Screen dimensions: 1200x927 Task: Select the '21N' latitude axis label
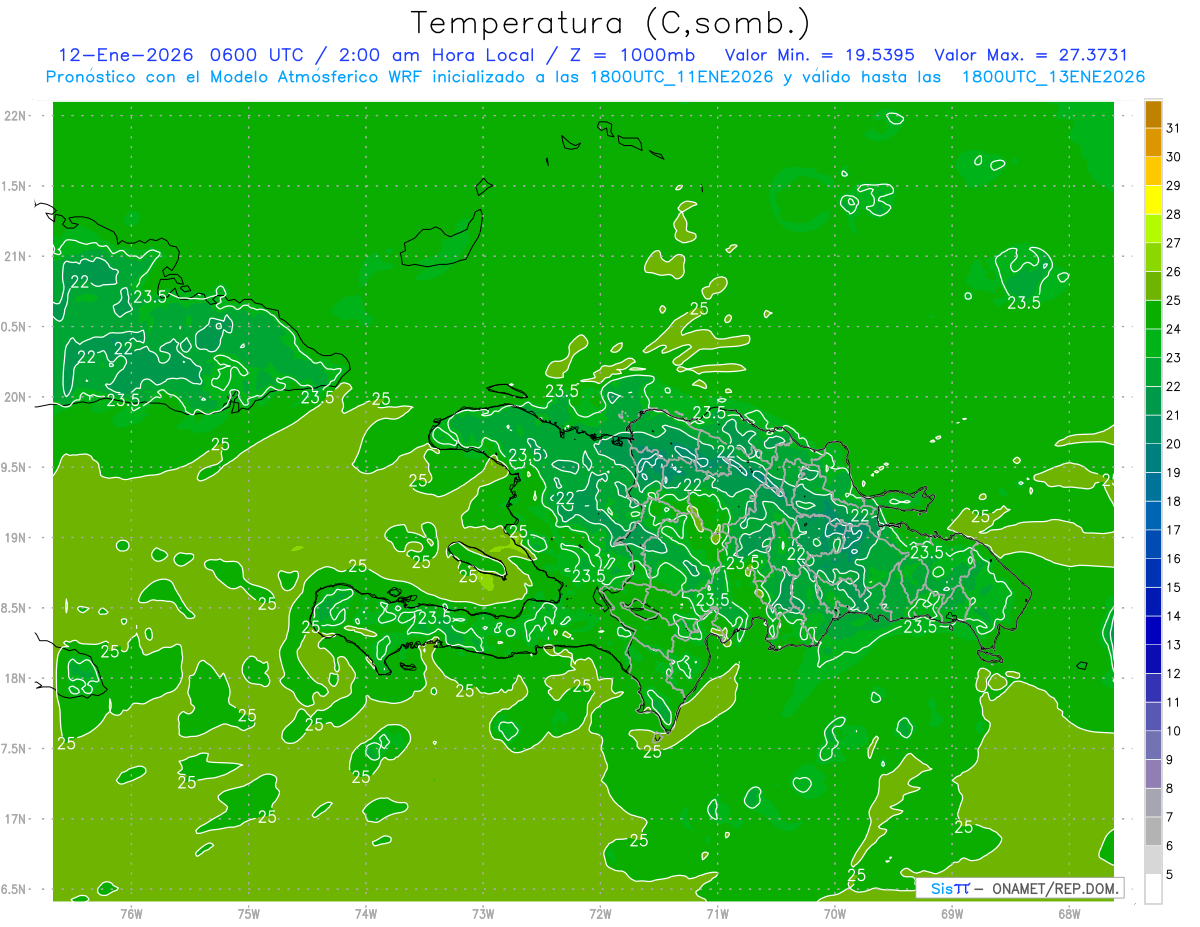click(x=15, y=256)
